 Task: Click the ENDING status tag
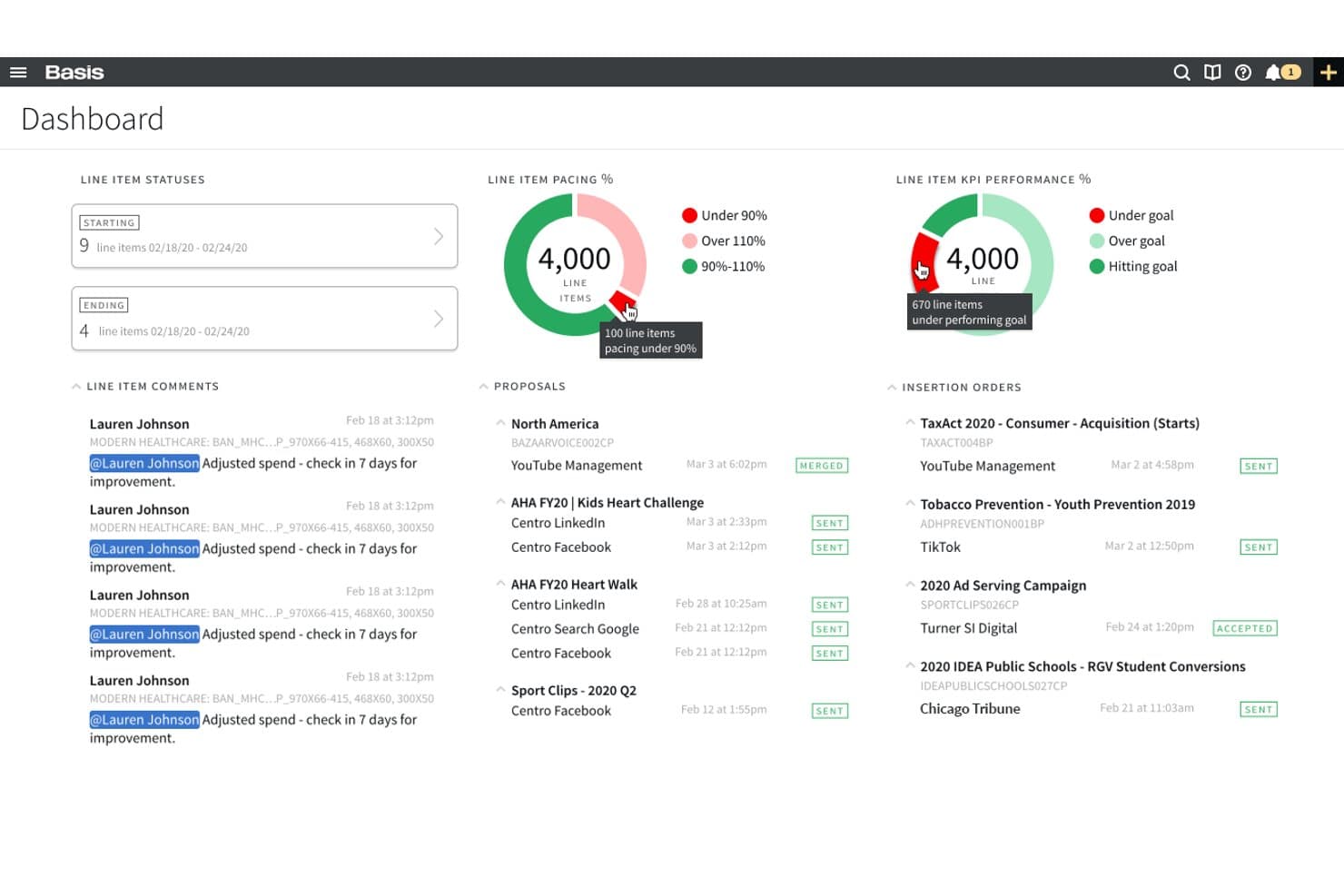point(104,305)
